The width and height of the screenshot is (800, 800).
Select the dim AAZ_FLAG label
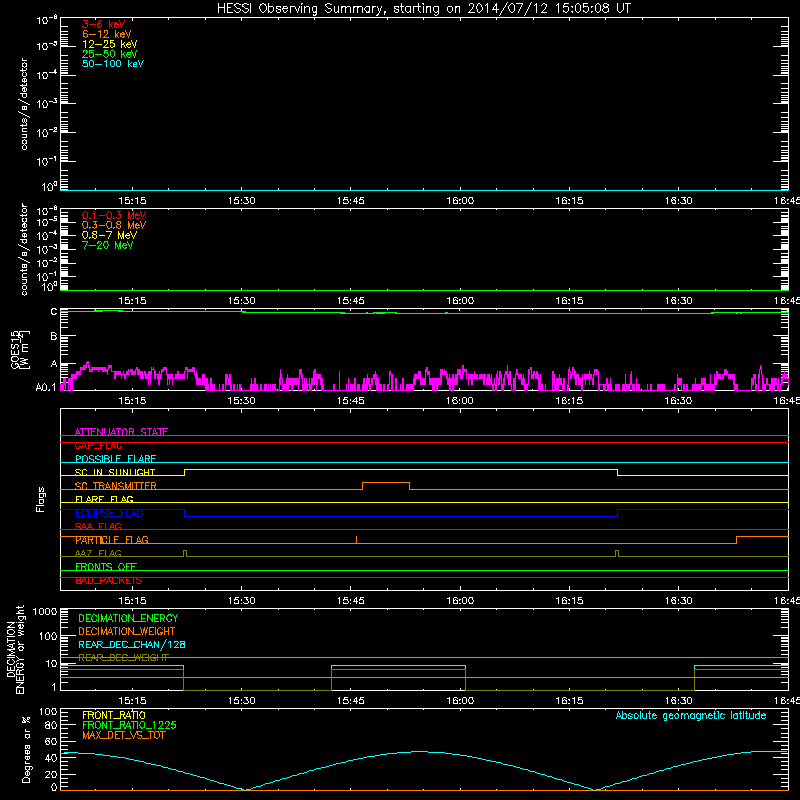[x=98, y=553]
